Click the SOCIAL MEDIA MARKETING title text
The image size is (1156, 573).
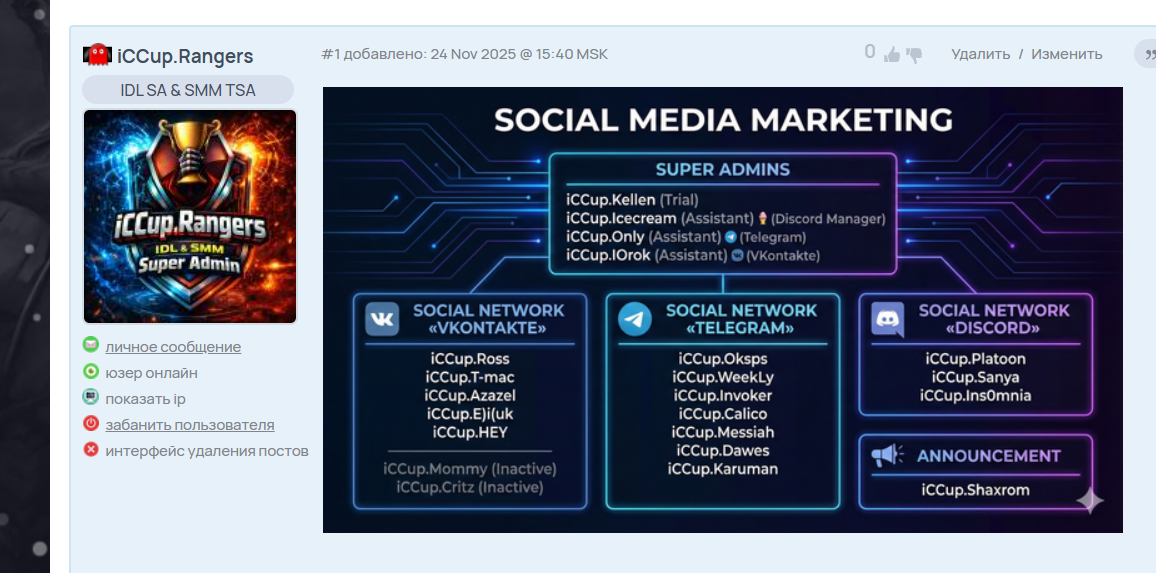click(x=723, y=120)
